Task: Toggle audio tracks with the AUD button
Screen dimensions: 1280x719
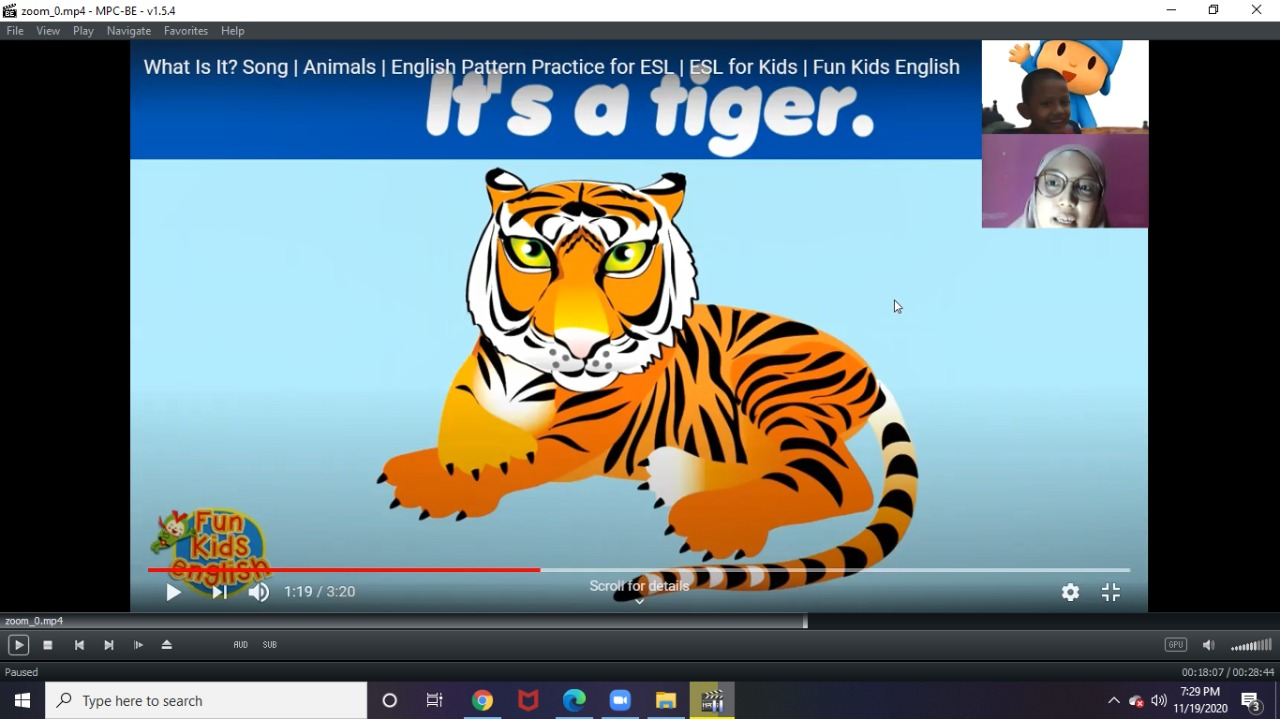Action: click(240, 645)
